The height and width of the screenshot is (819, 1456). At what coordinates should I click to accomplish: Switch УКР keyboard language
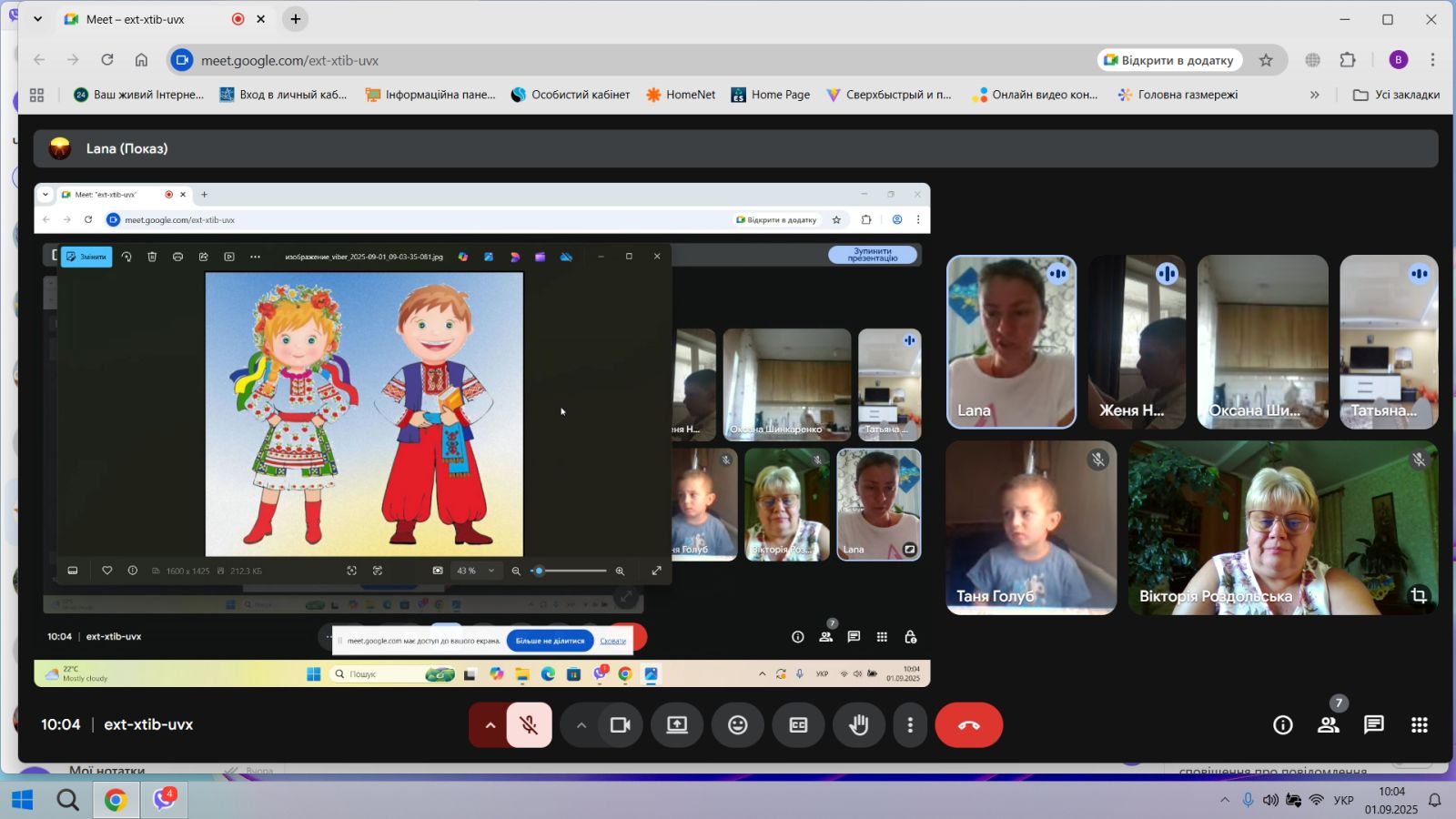1343,800
